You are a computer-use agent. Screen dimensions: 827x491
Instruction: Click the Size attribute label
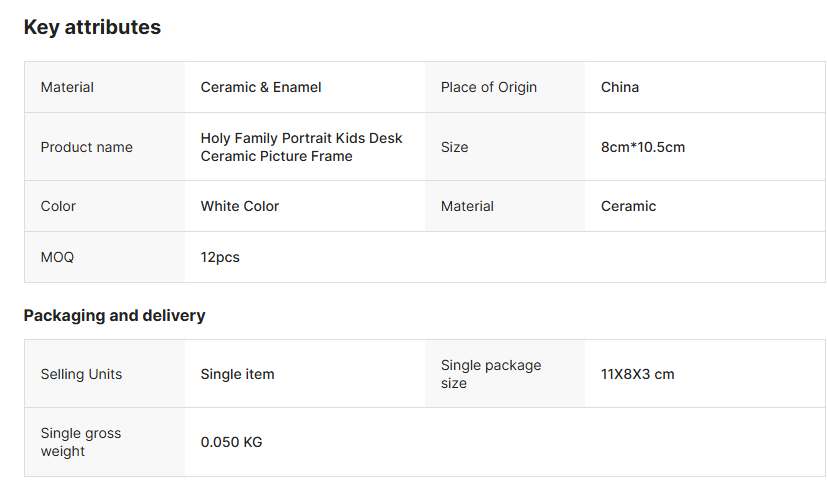455,147
